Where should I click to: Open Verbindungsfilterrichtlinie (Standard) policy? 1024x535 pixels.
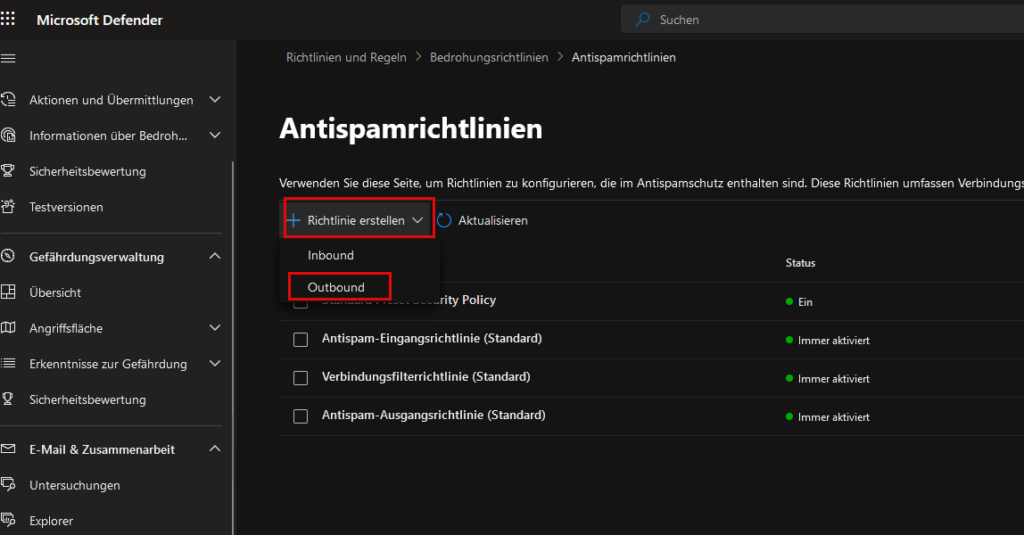pyautogui.click(x=426, y=377)
